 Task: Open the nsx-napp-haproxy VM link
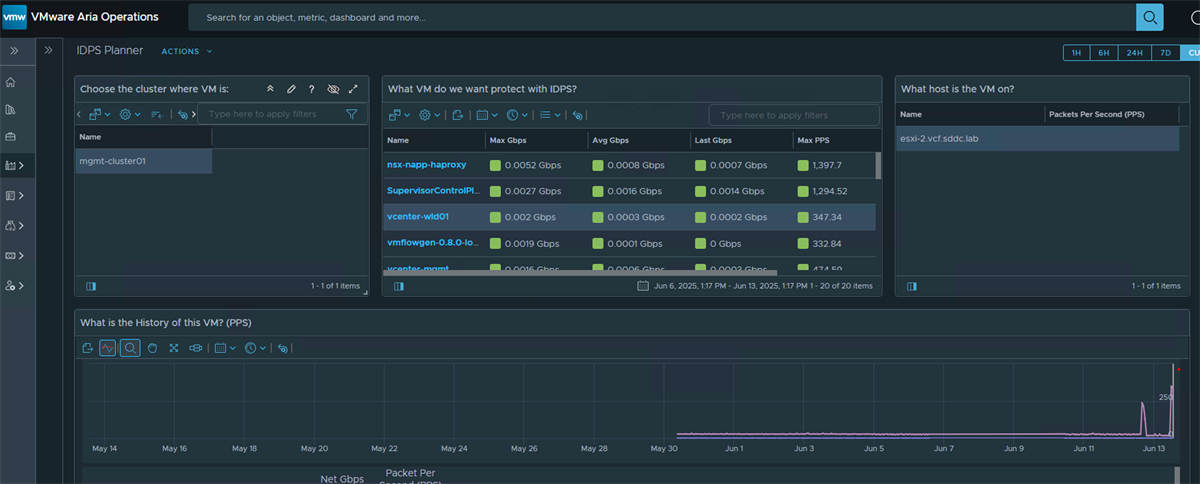(427, 165)
